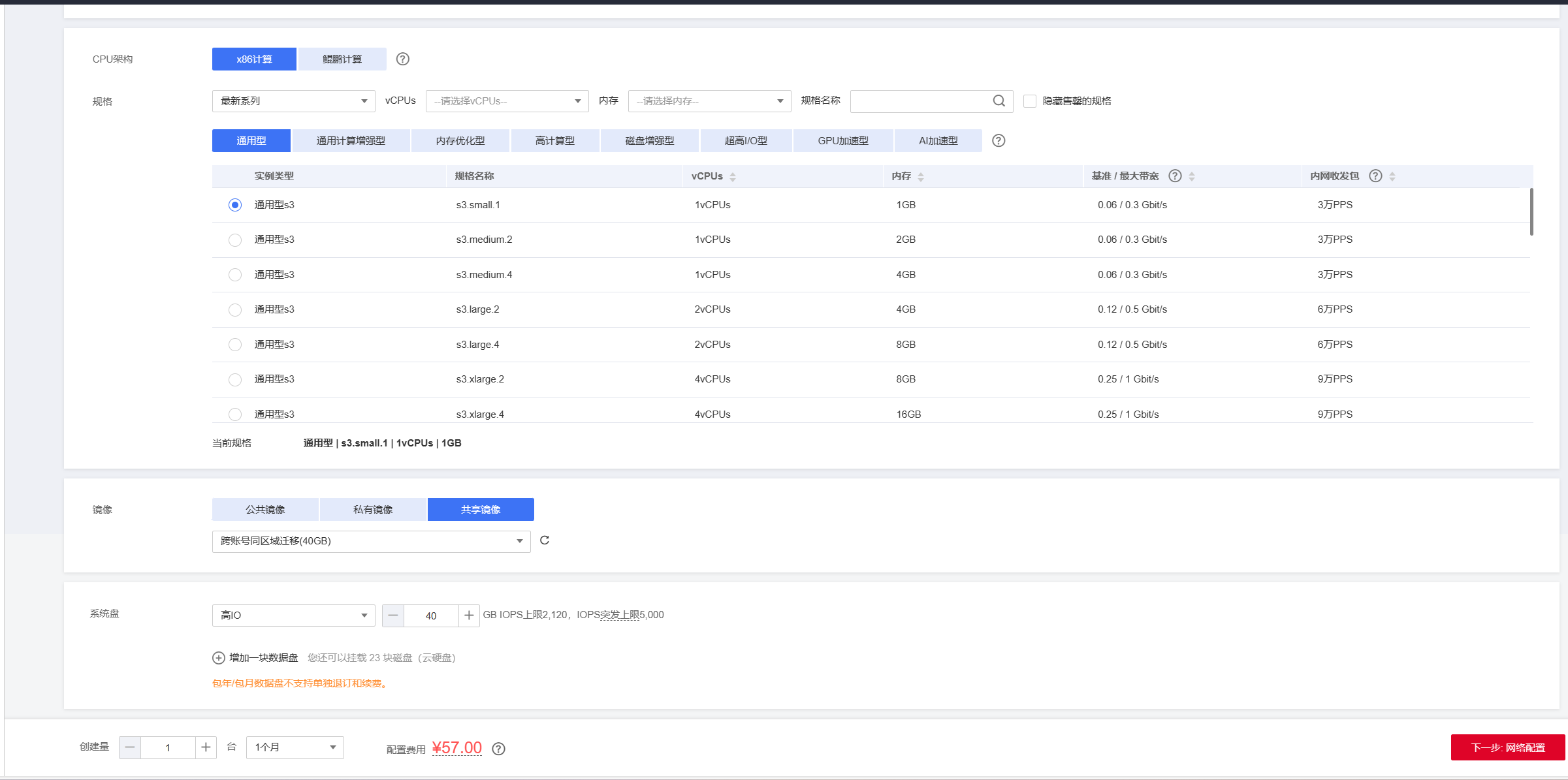Open the 高IO disk type dropdown
The image size is (1568, 780).
(x=294, y=616)
